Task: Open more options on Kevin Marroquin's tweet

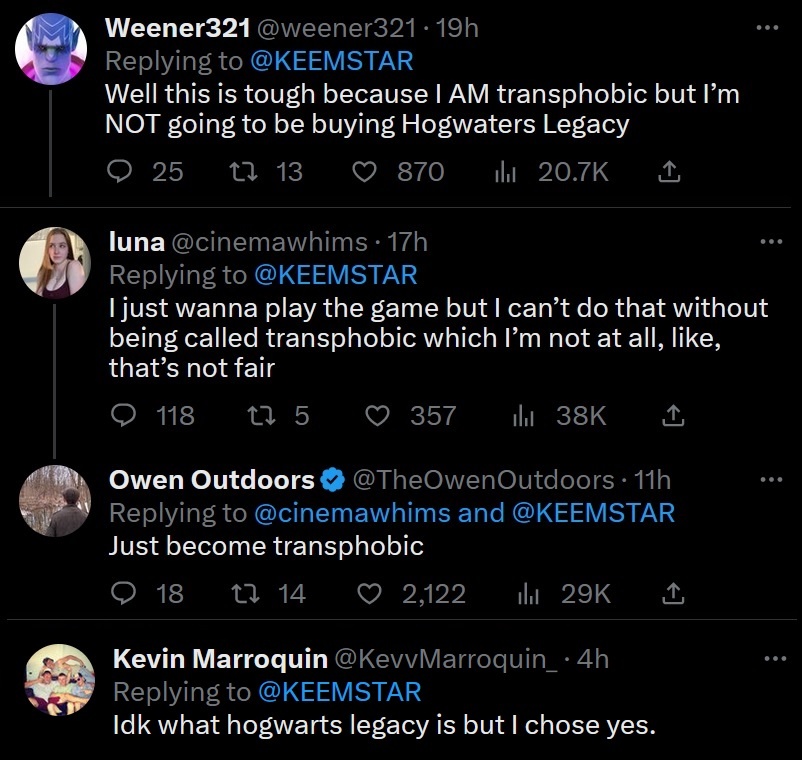Action: 774,657
